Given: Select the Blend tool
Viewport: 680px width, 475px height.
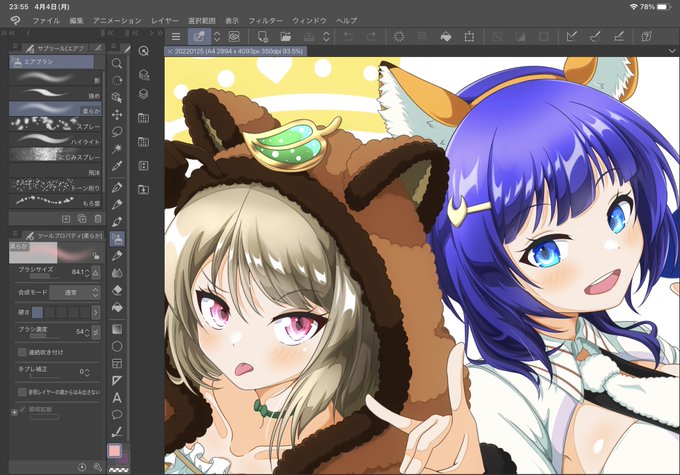Looking at the screenshot, I should pos(117,273).
